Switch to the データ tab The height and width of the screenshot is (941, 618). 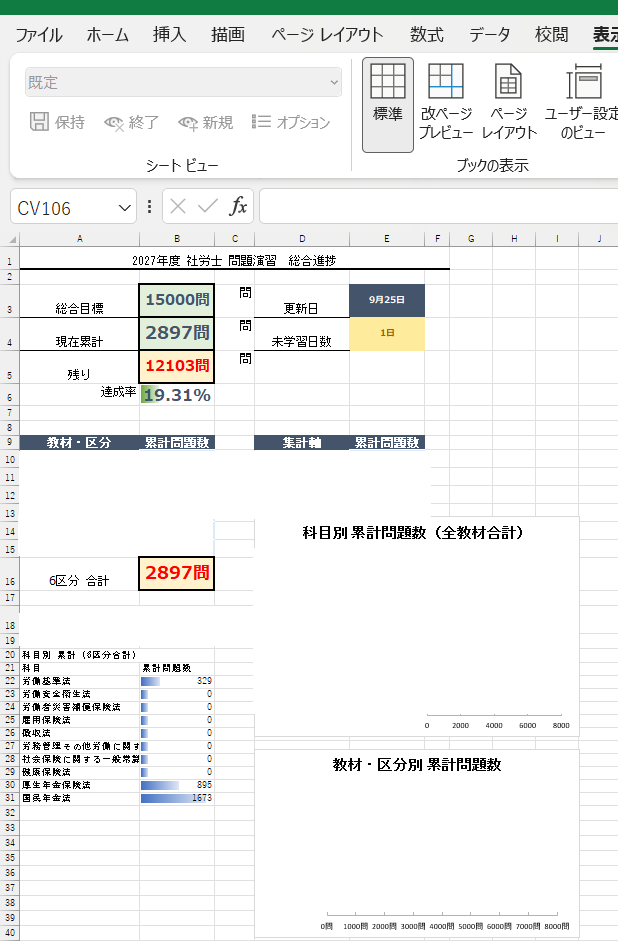pos(490,35)
